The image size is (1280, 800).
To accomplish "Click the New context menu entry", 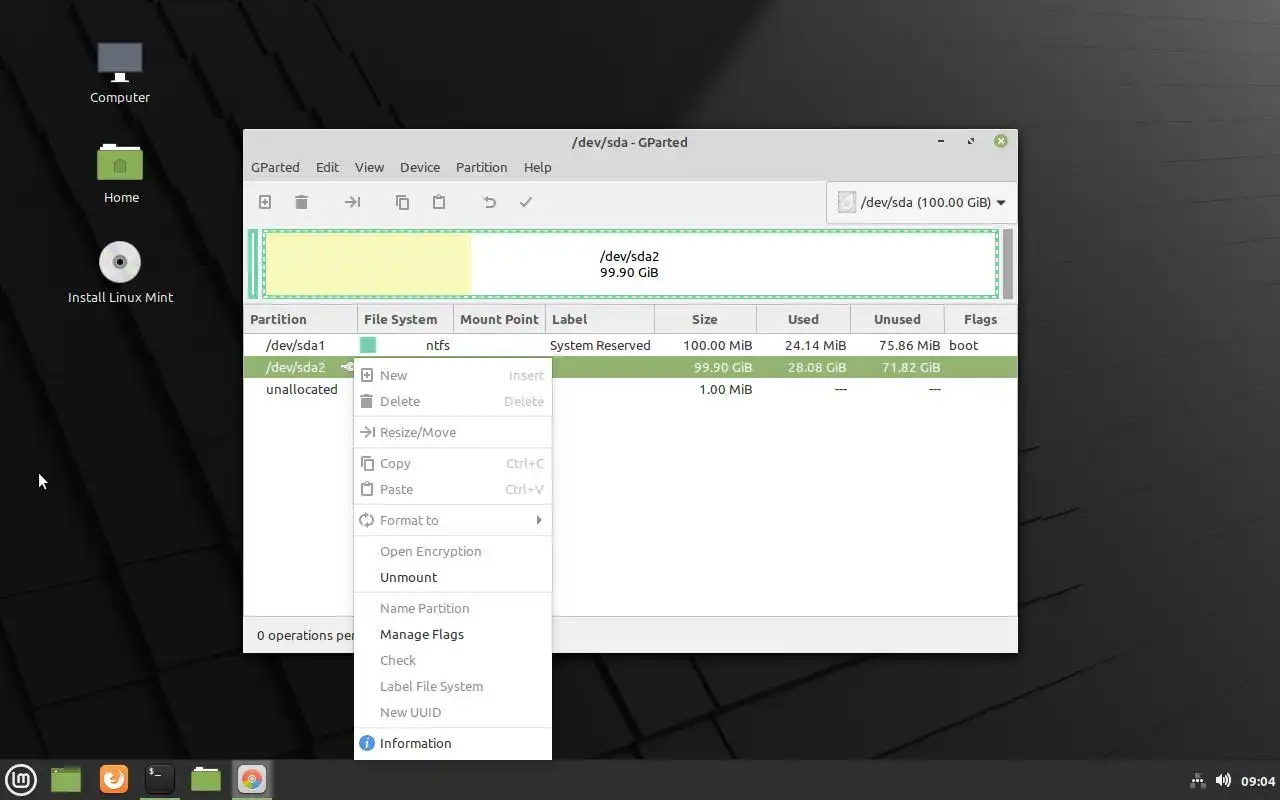I will click(452, 375).
